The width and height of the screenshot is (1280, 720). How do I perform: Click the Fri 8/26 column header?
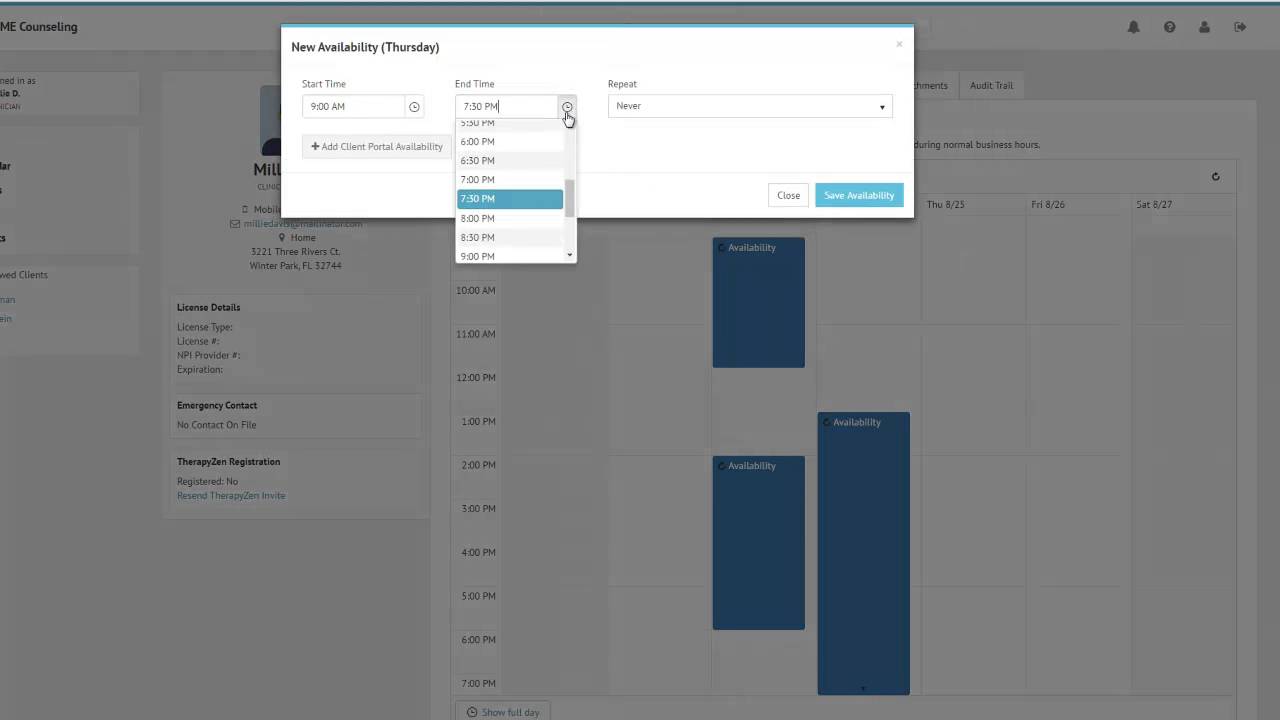pos(1048,205)
